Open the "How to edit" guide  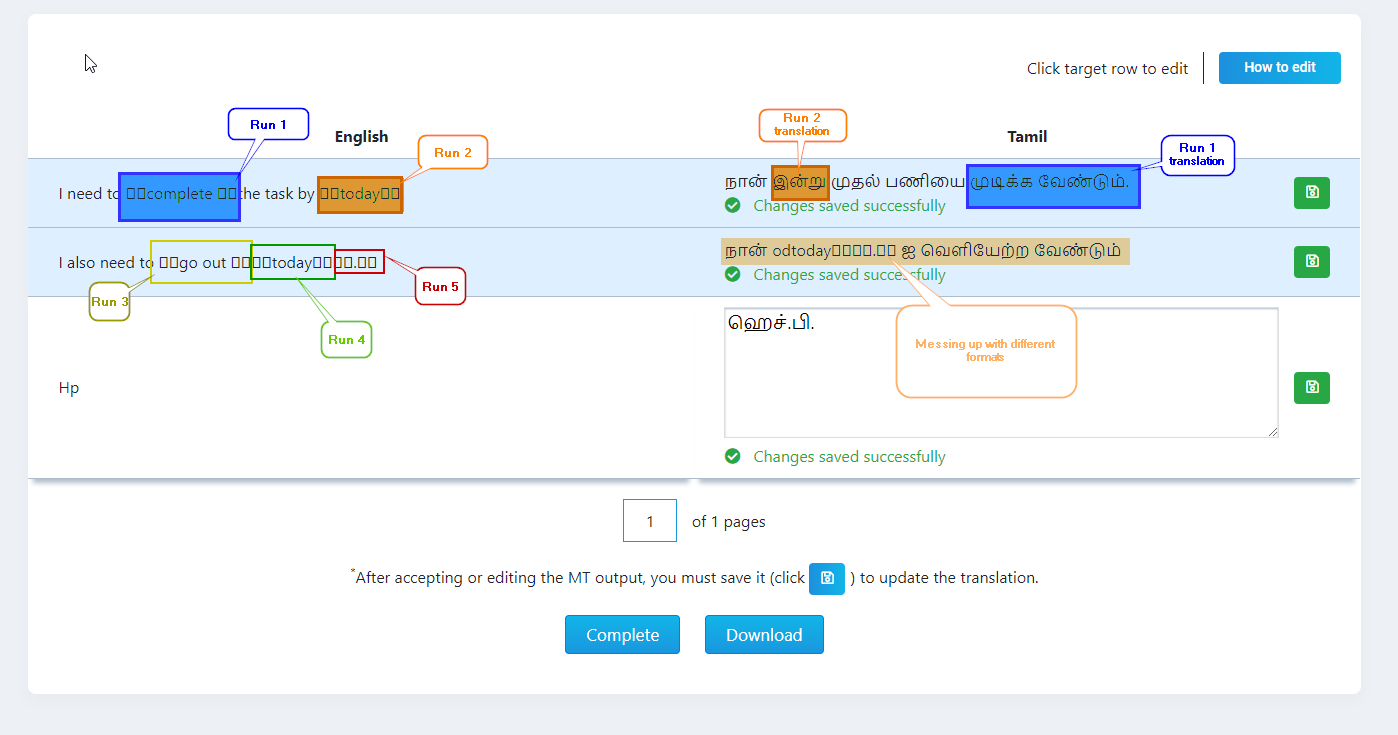pos(1279,67)
